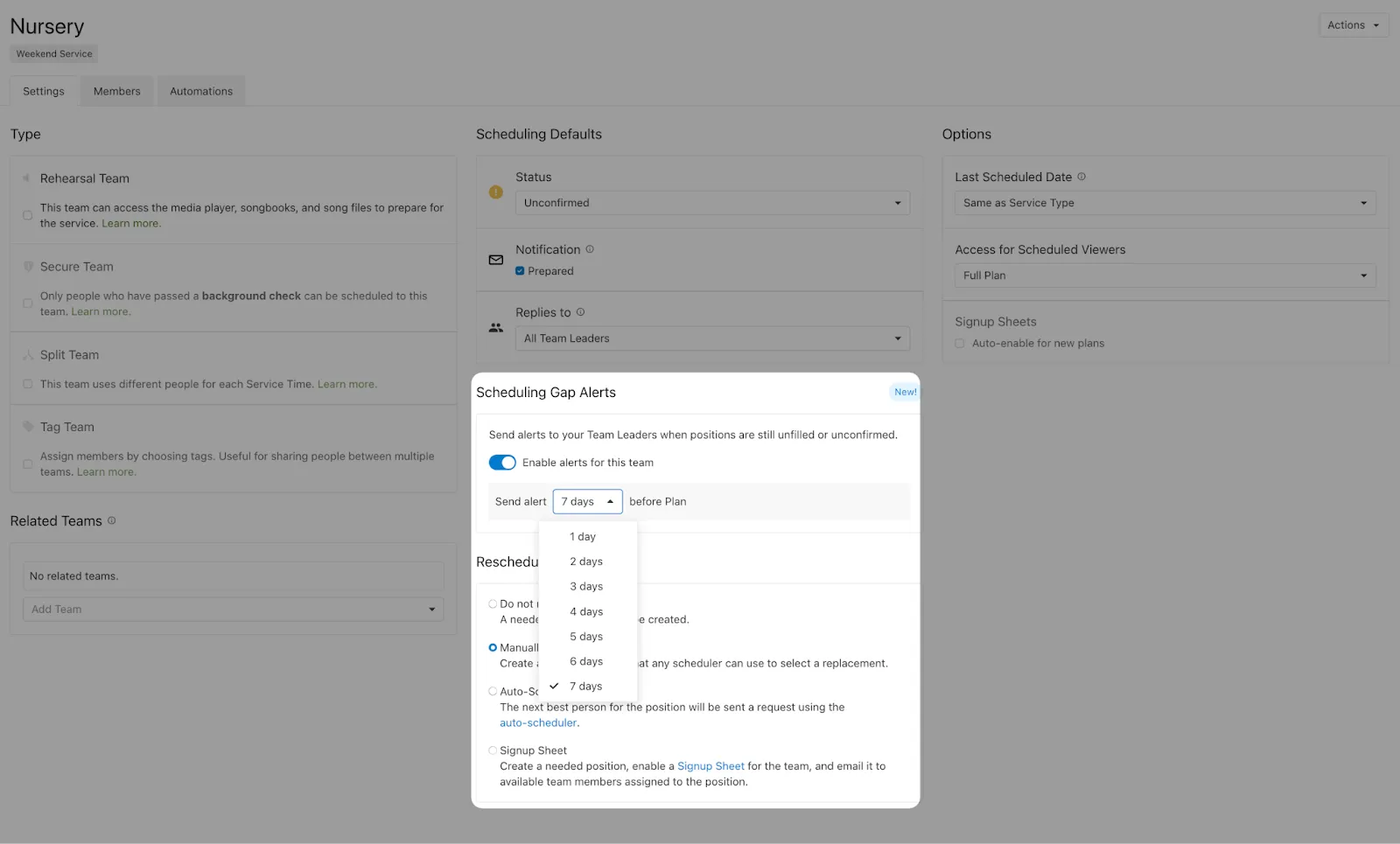The image size is (1400, 844).
Task: Open the Add Team selector field
Action: pyautogui.click(x=233, y=610)
